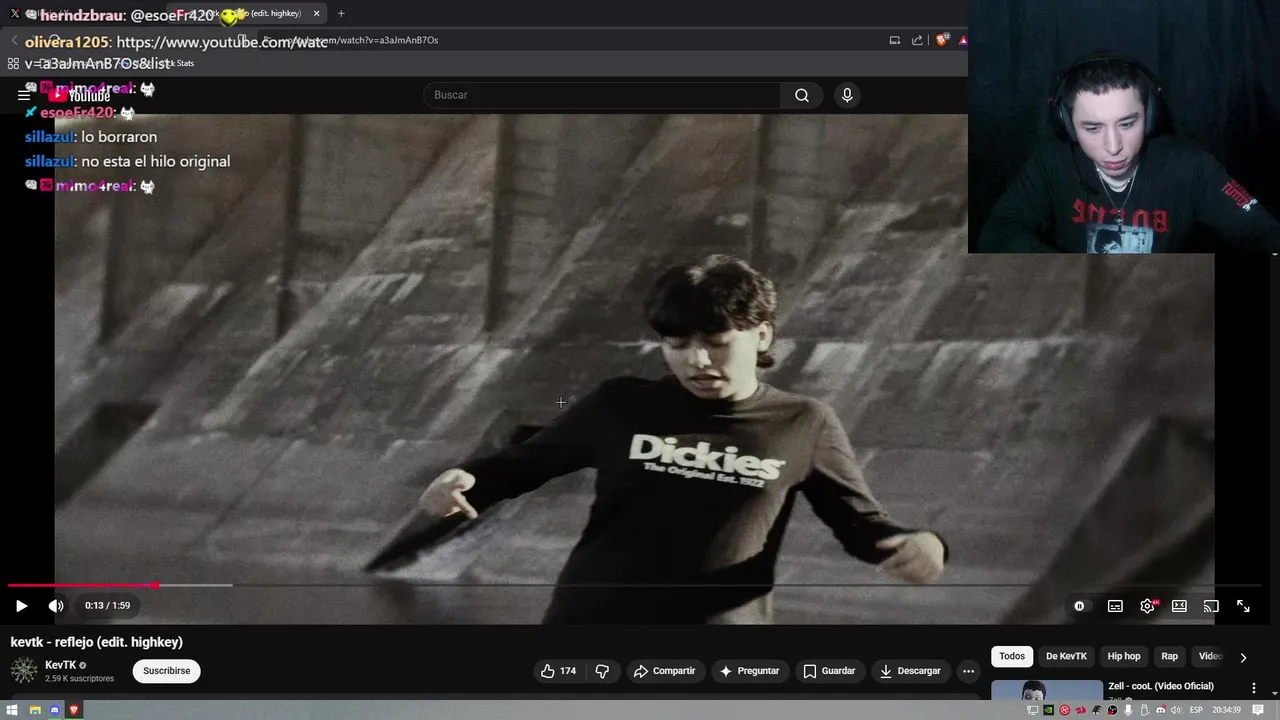
Task: Click the browser back arrow
Action: [x=14, y=40]
